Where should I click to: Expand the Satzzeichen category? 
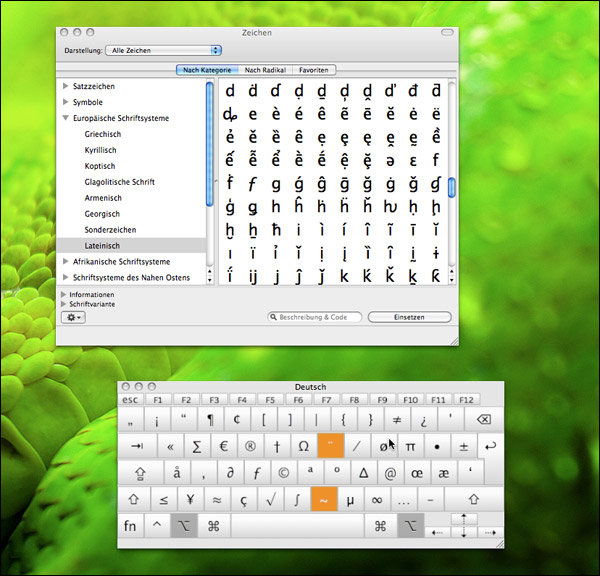[66, 87]
